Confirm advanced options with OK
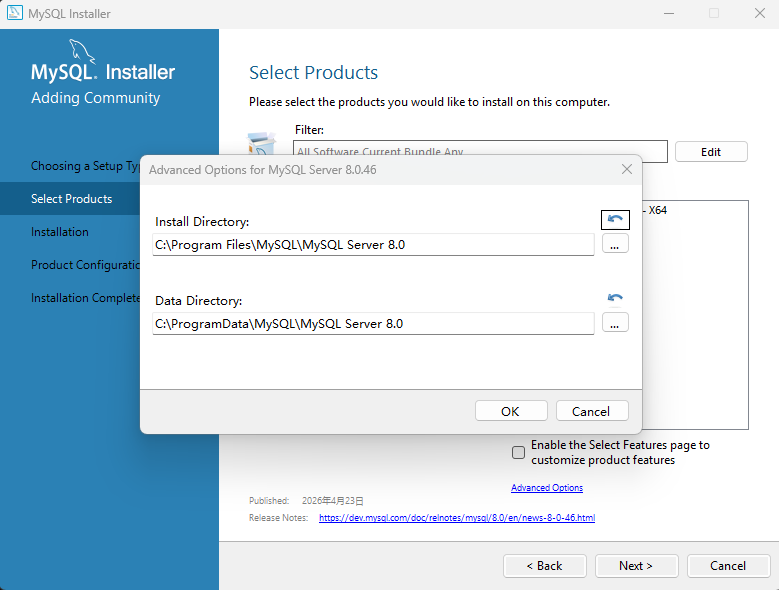The width and height of the screenshot is (779, 590). pos(511,411)
